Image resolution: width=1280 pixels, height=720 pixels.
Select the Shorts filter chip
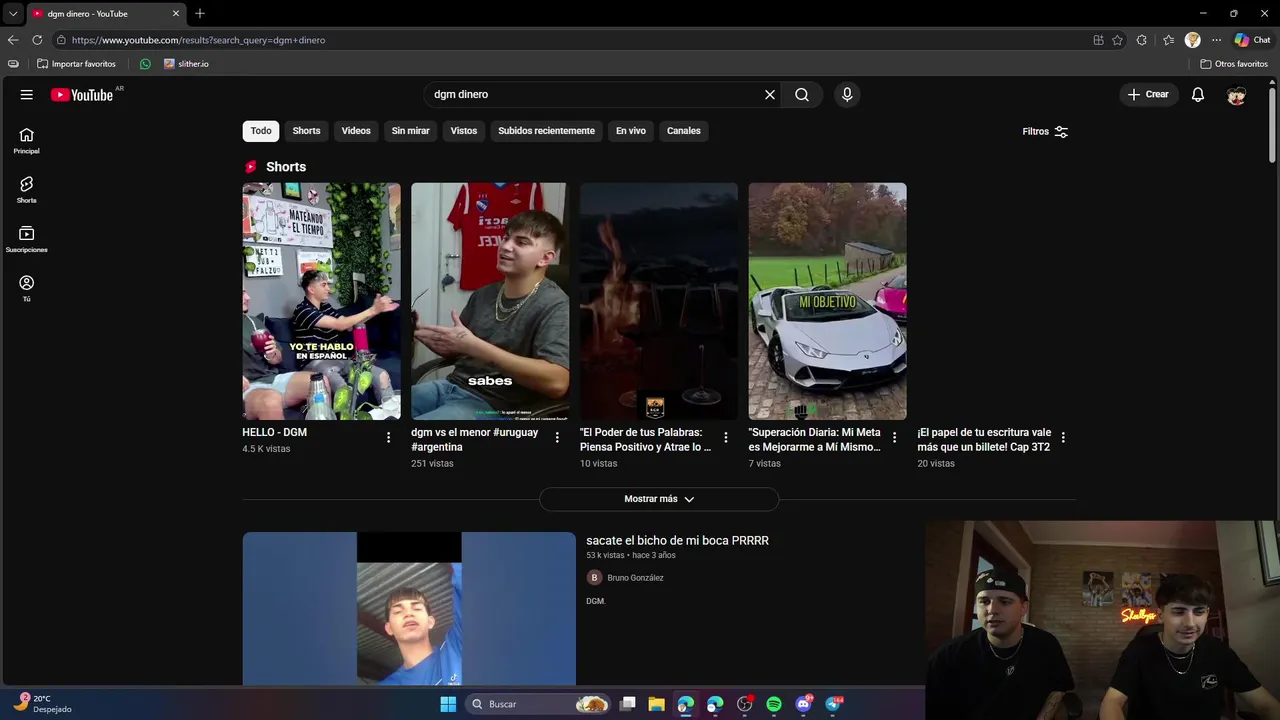click(x=306, y=131)
